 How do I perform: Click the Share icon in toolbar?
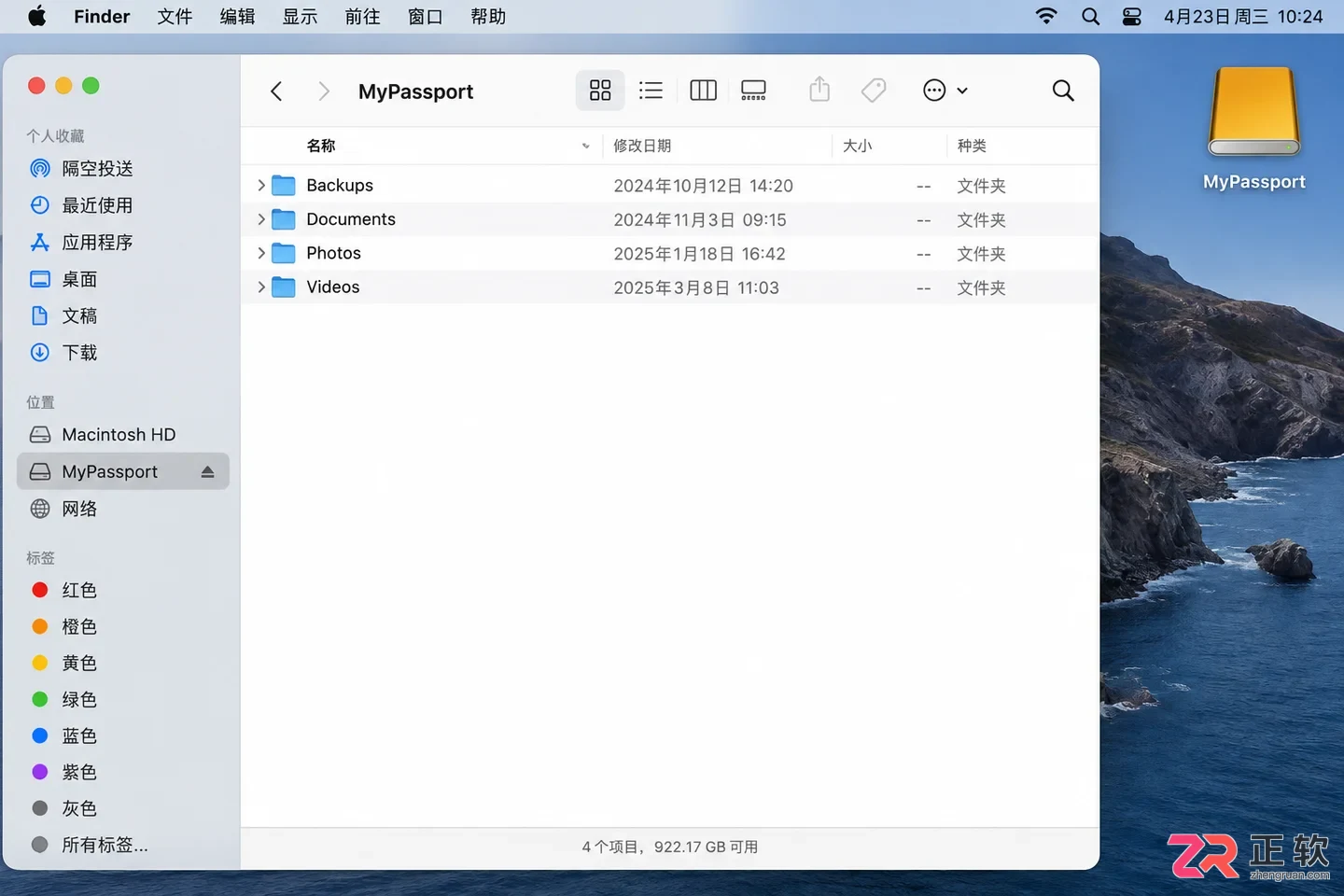819,90
